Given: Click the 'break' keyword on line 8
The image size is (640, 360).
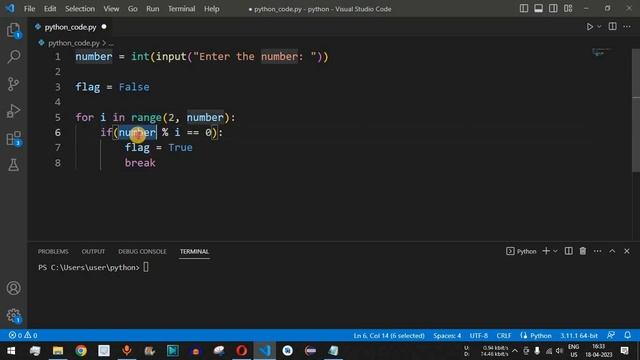Looking at the screenshot, I should [140, 163].
